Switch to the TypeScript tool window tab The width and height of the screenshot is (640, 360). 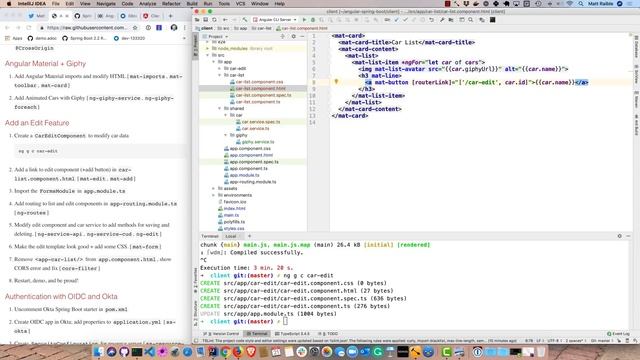coord(292,334)
